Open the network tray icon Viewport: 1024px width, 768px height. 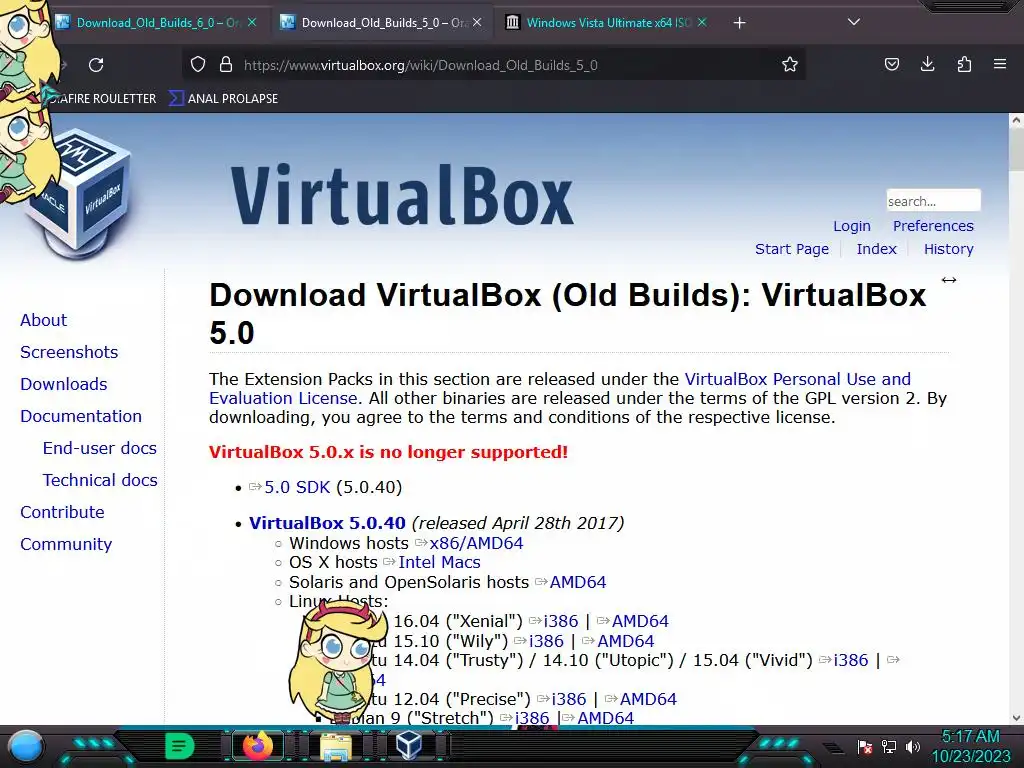coord(889,747)
